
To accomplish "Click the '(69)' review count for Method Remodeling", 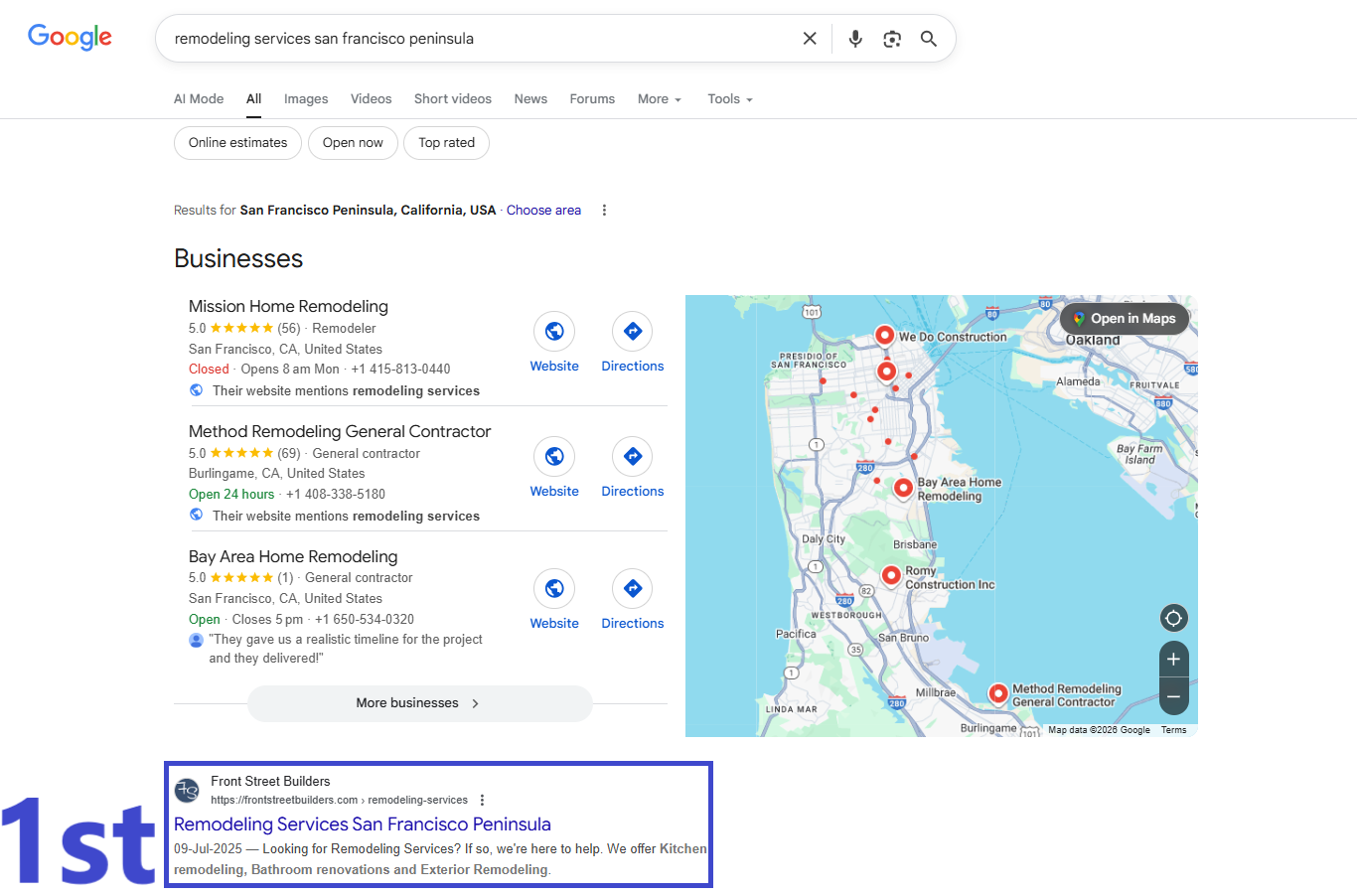I will point(289,454).
